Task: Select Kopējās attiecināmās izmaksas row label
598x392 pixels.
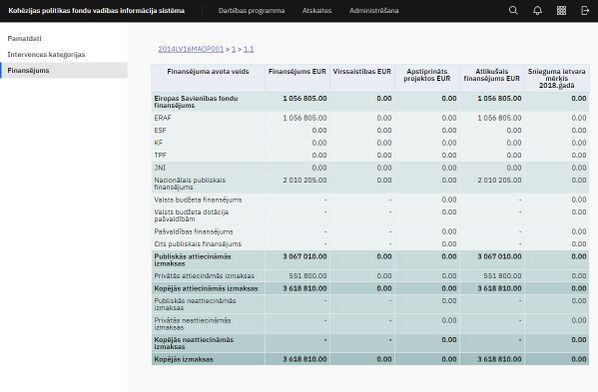Action: (x=206, y=288)
